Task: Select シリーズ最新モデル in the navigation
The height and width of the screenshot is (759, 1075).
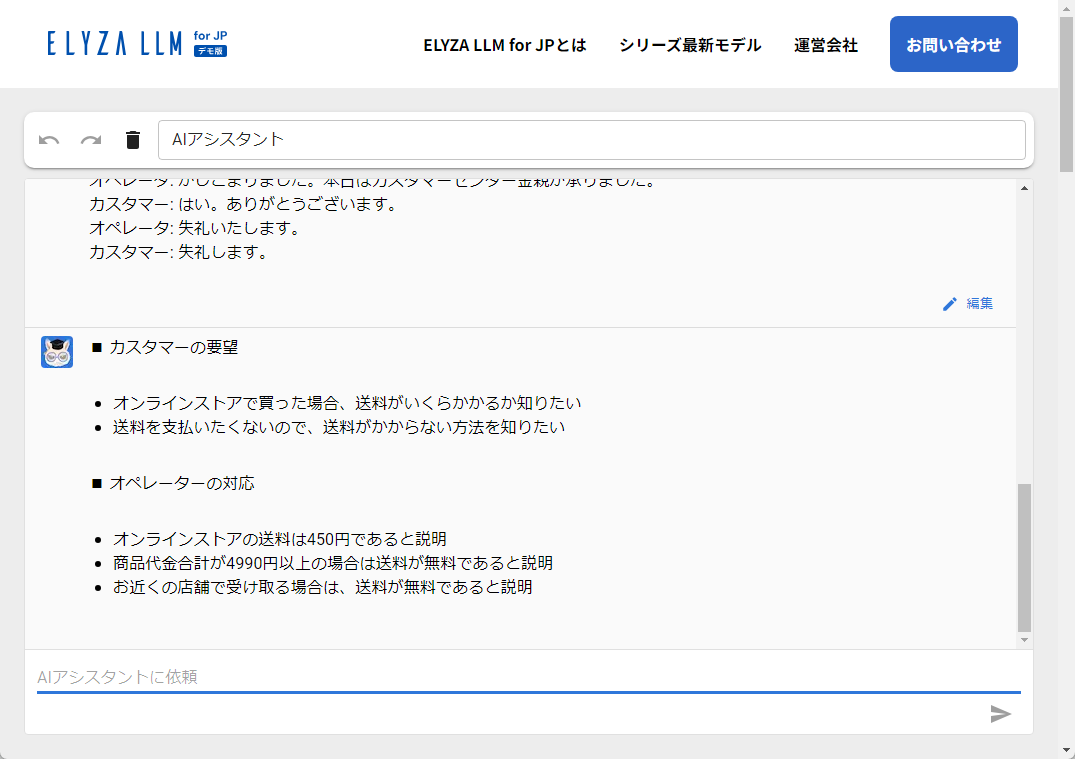Action: (x=688, y=45)
